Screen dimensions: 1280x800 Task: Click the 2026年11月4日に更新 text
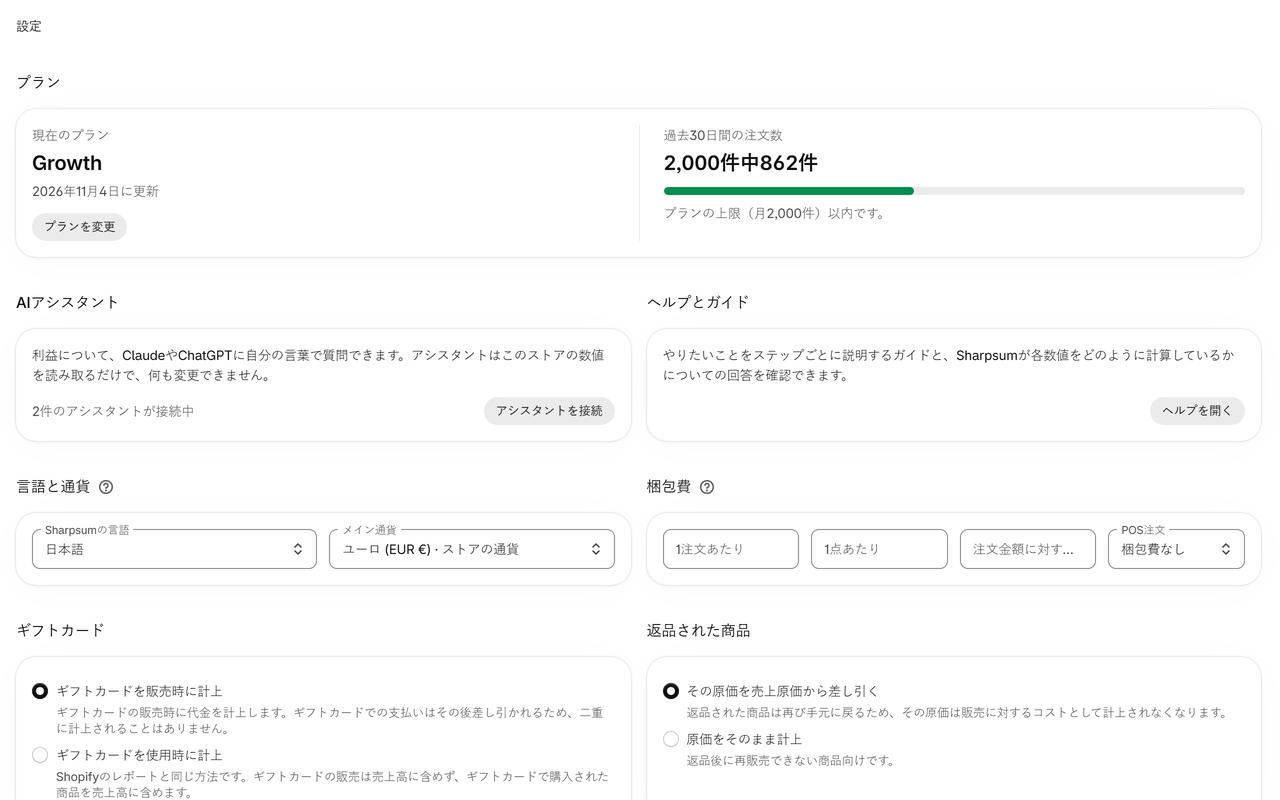click(95, 191)
